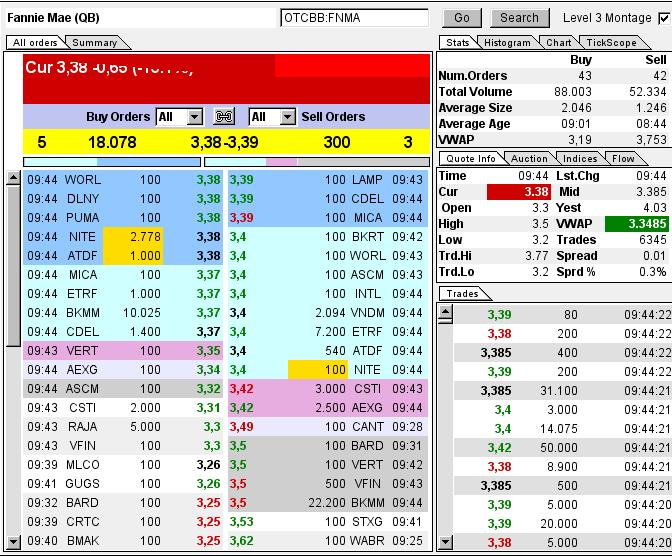Image resolution: width=672 pixels, height=556 pixels.
Task: Click the link icon between order filters
Action: tap(224, 117)
